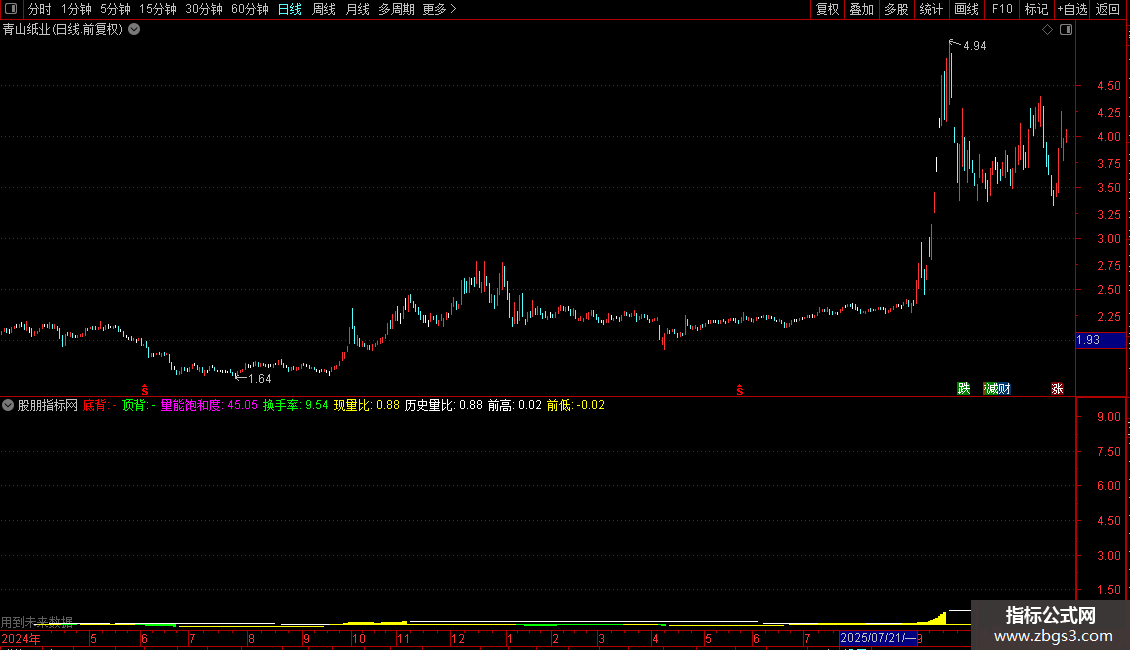The height and width of the screenshot is (650, 1130).
Task: Switch to 周线 weekly chart
Action: click(x=324, y=9)
